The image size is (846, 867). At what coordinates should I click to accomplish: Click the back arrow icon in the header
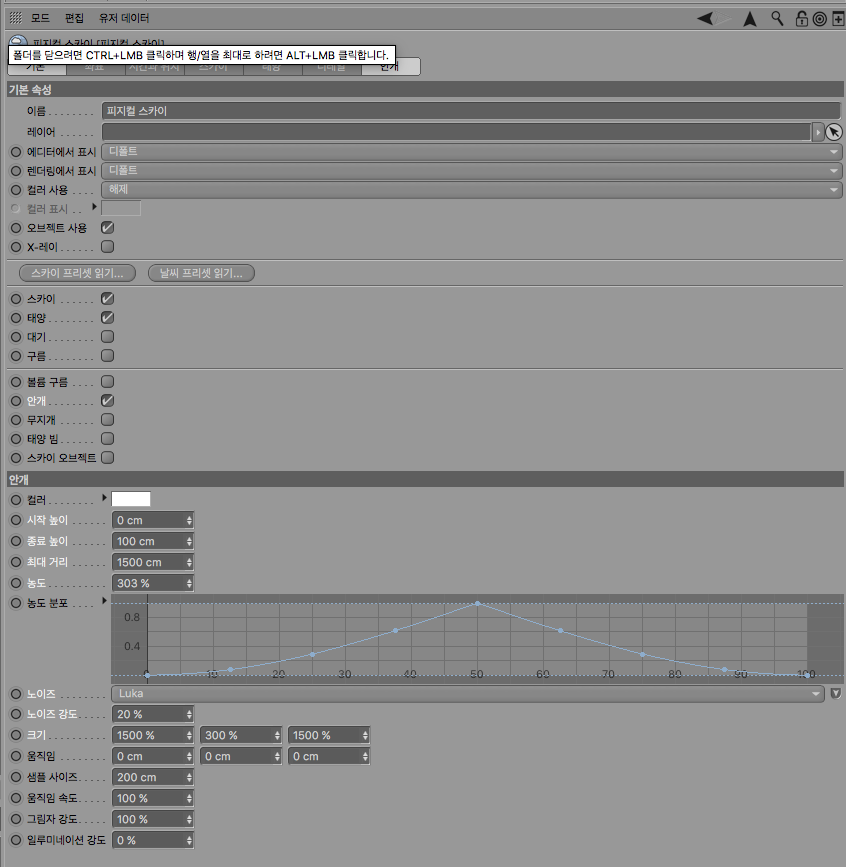point(705,19)
